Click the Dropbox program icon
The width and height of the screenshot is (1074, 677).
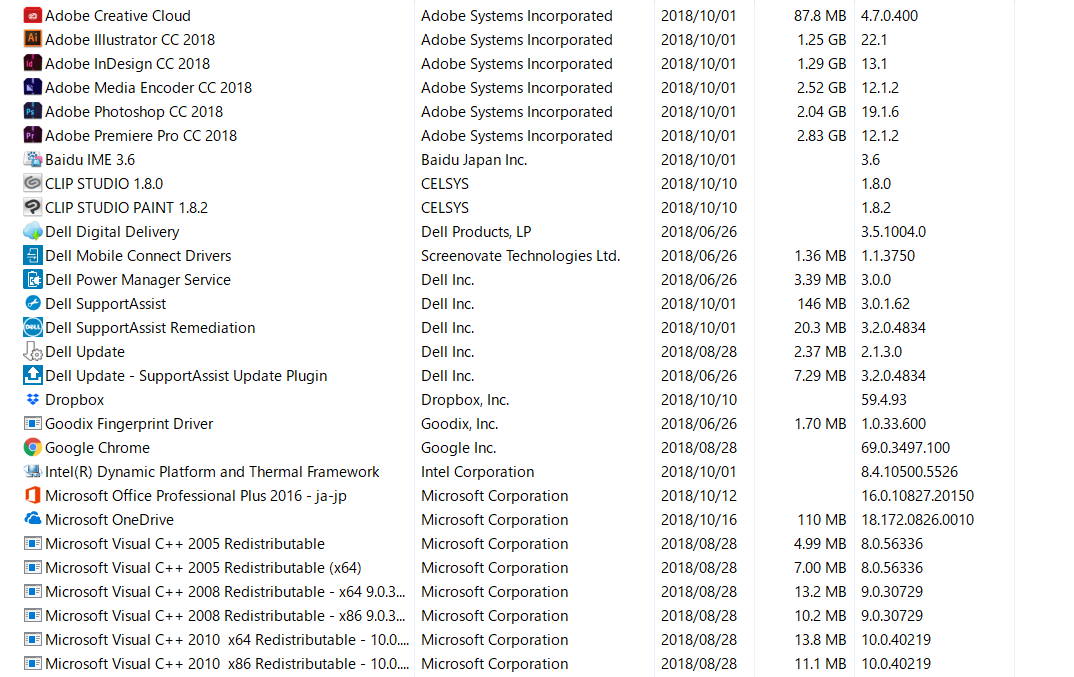[x=32, y=400]
